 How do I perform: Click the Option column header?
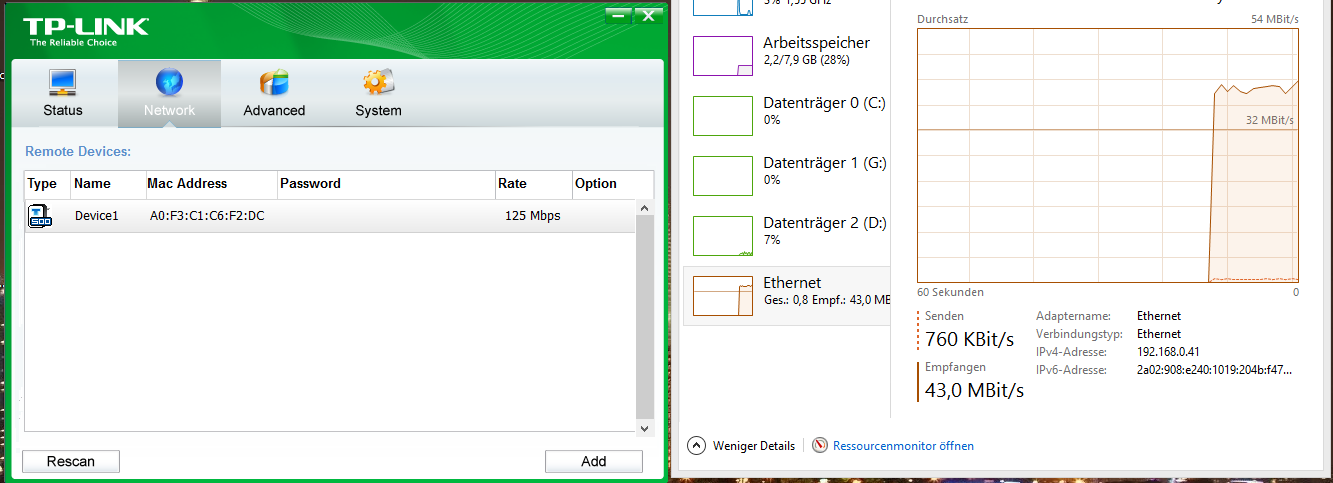(612, 184)
